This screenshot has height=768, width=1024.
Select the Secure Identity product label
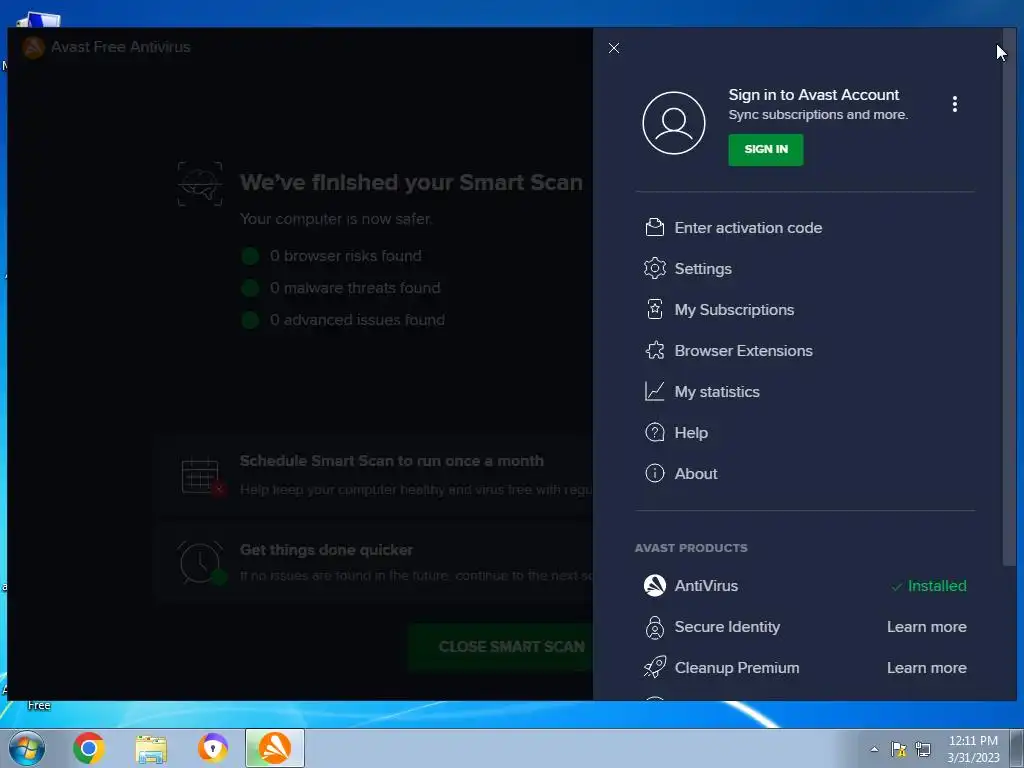727,627
